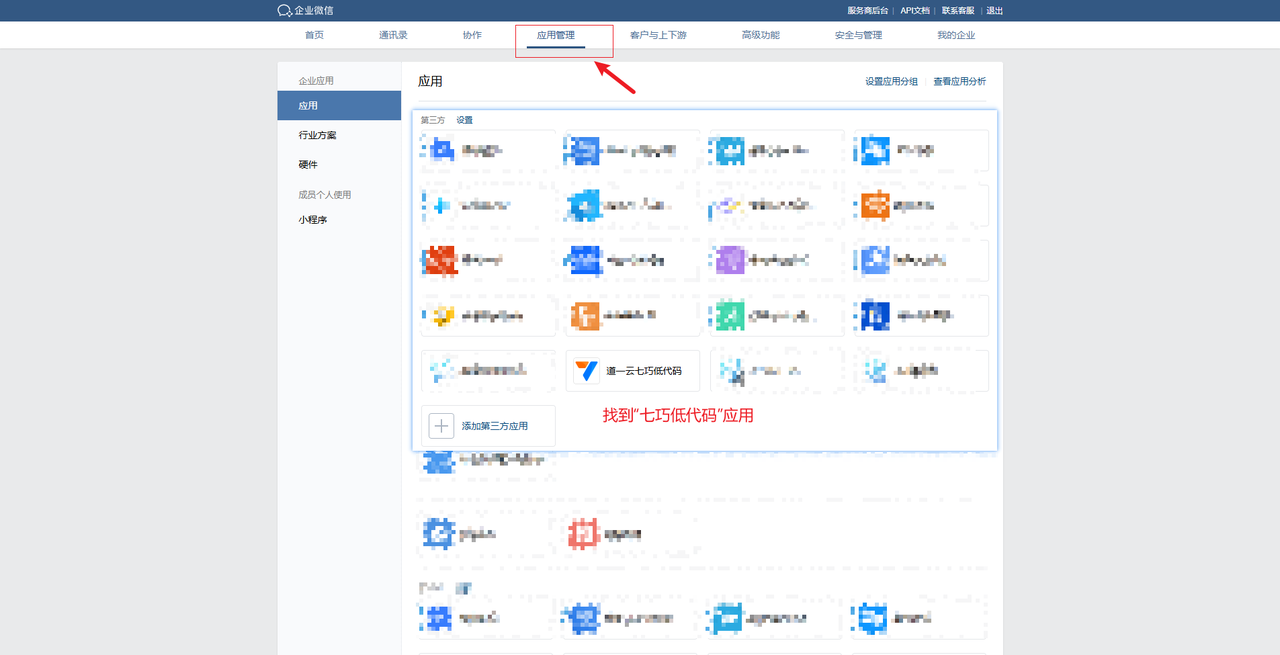Open the 通讯录 tab
1280x655 pixels.
pyautogui.click(x=393, y=35)
